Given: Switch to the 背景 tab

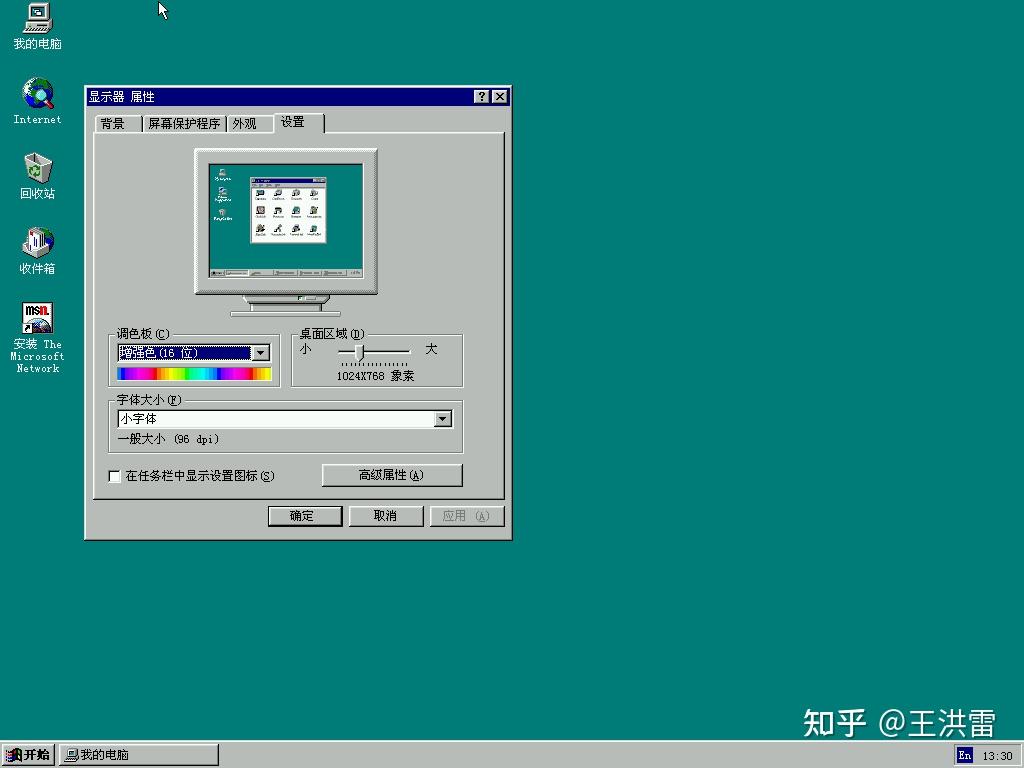Looking at the screenshot, I should (116, 123).
